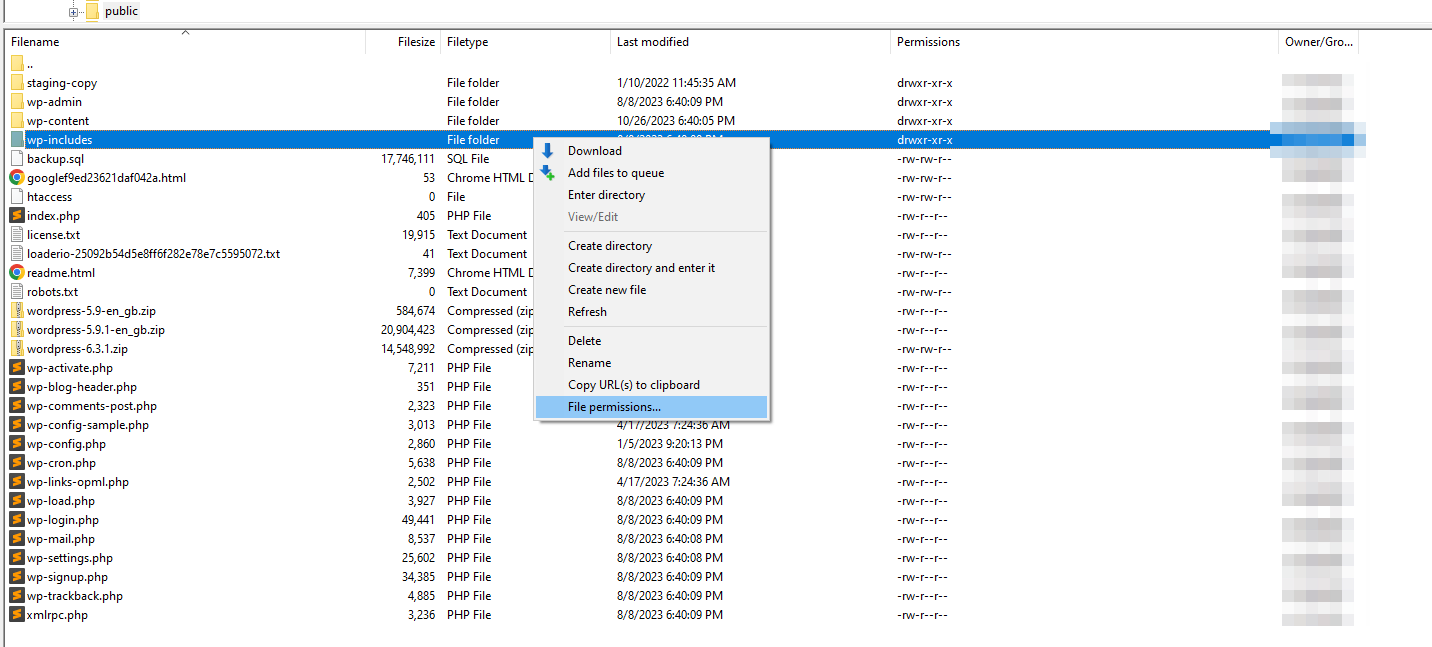Click the 1/10/2022 11:45:35 AM modified date
The image size is (1432, 647).
coord(676,83)
